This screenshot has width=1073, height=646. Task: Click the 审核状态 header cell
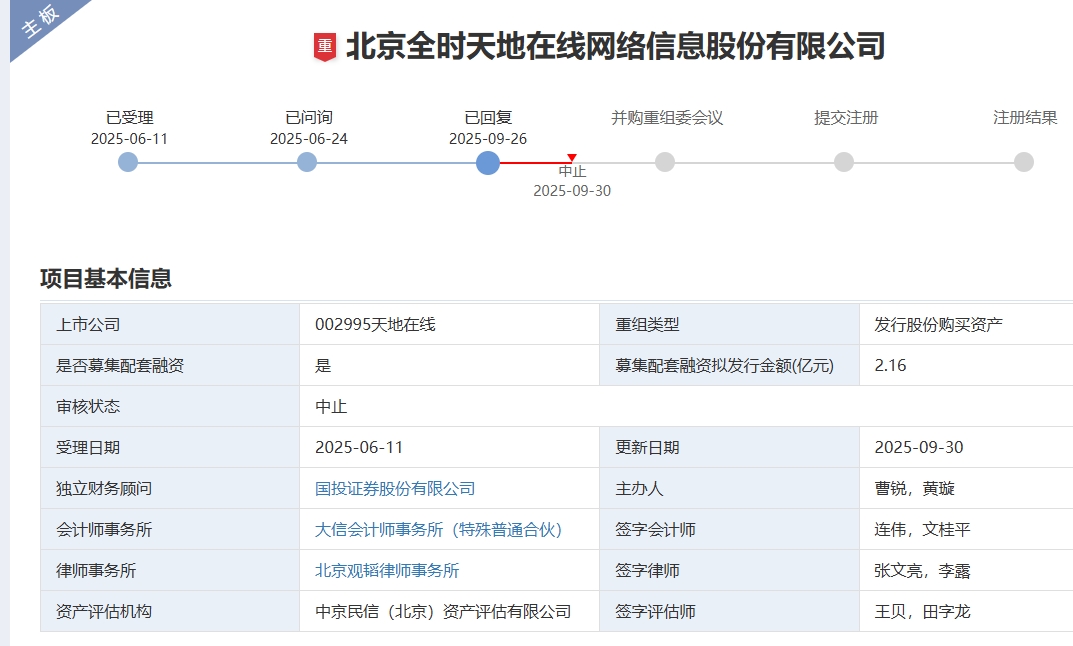tap(170, 406)
